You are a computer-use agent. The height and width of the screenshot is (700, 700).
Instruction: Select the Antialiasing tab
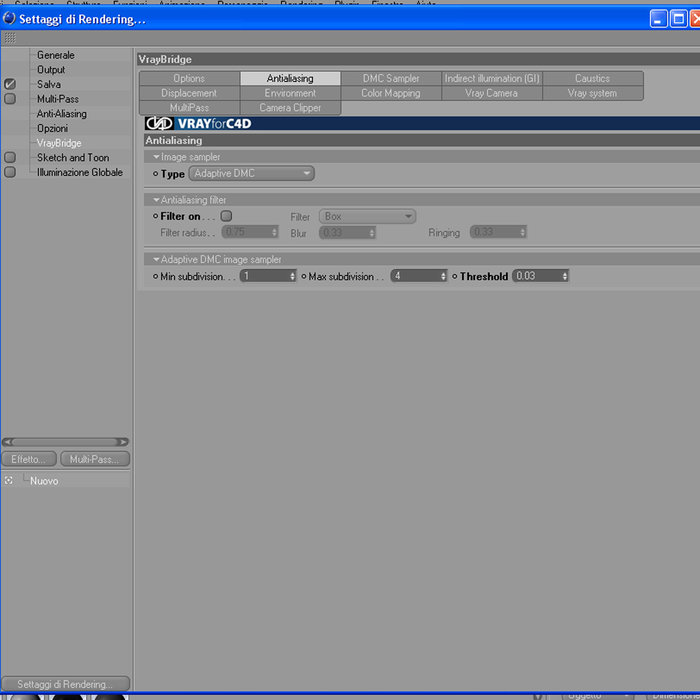point(290,78)
